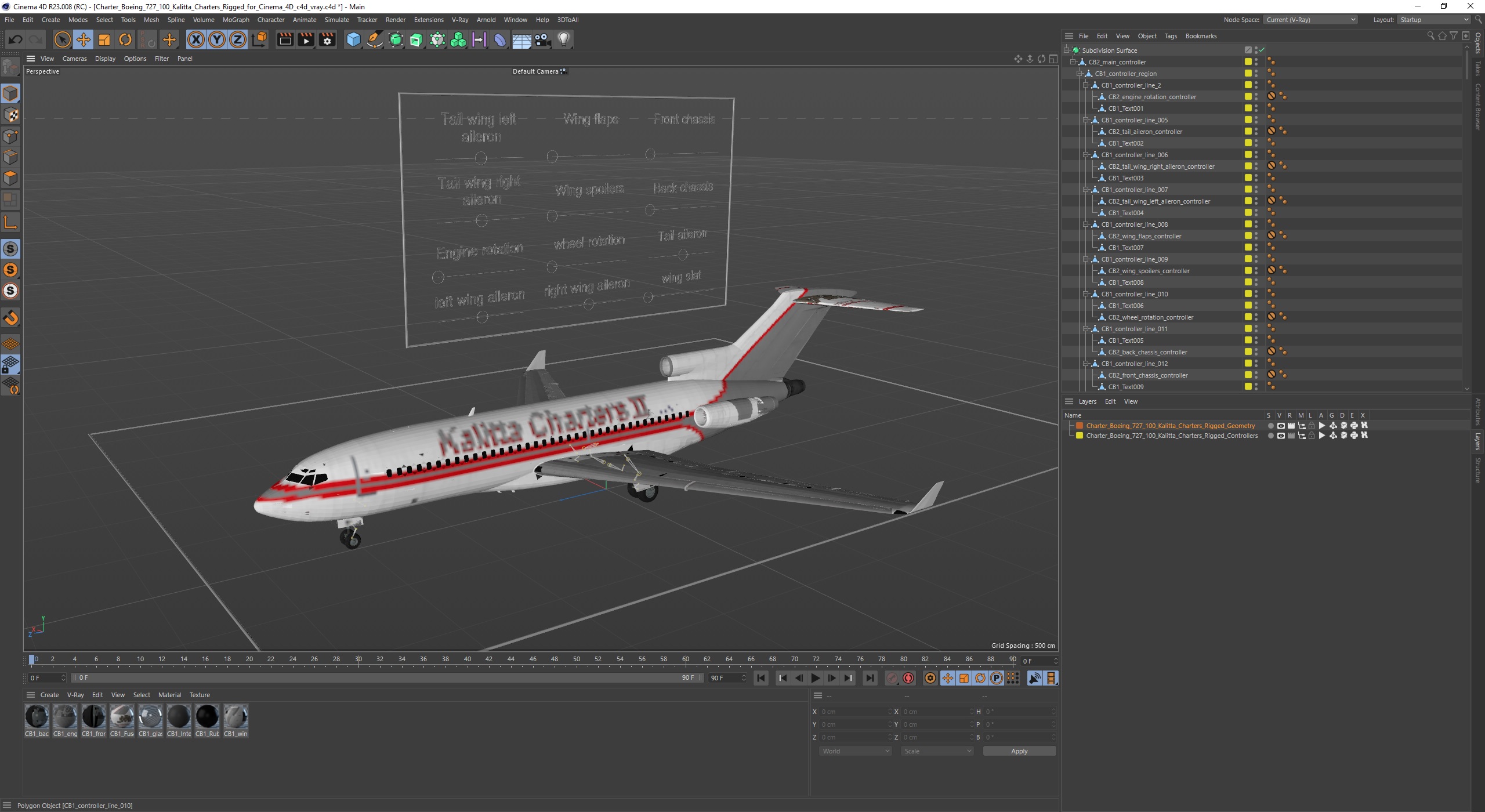
Task: Go to end of animation
Action: (870, 678)
